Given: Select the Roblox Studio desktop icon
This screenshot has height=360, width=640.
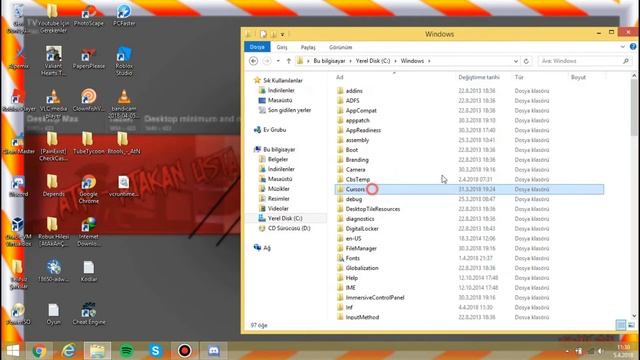Looking at the screenshot, I should [x=124, y=61].
